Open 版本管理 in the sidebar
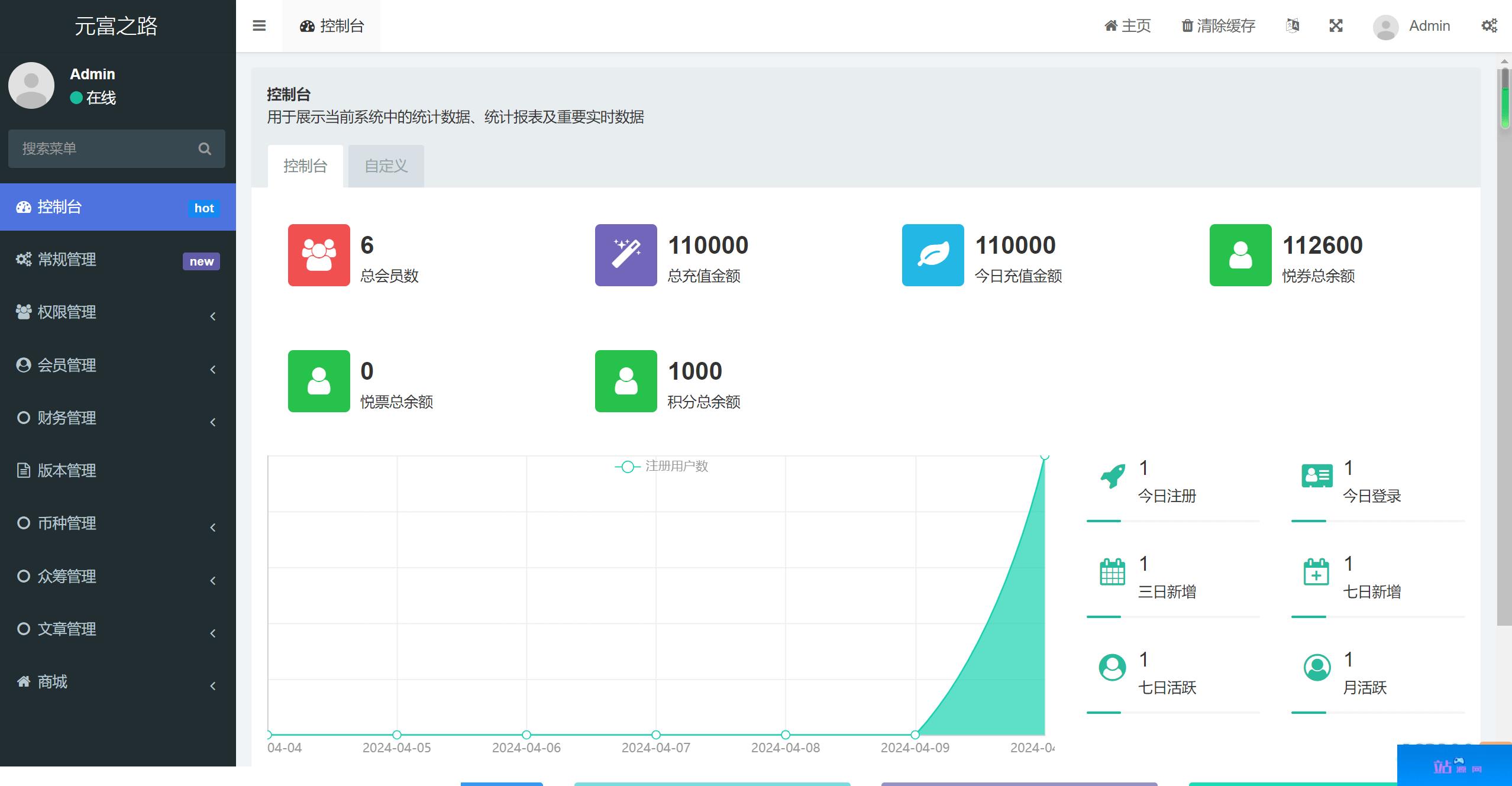 coord(118,471)
